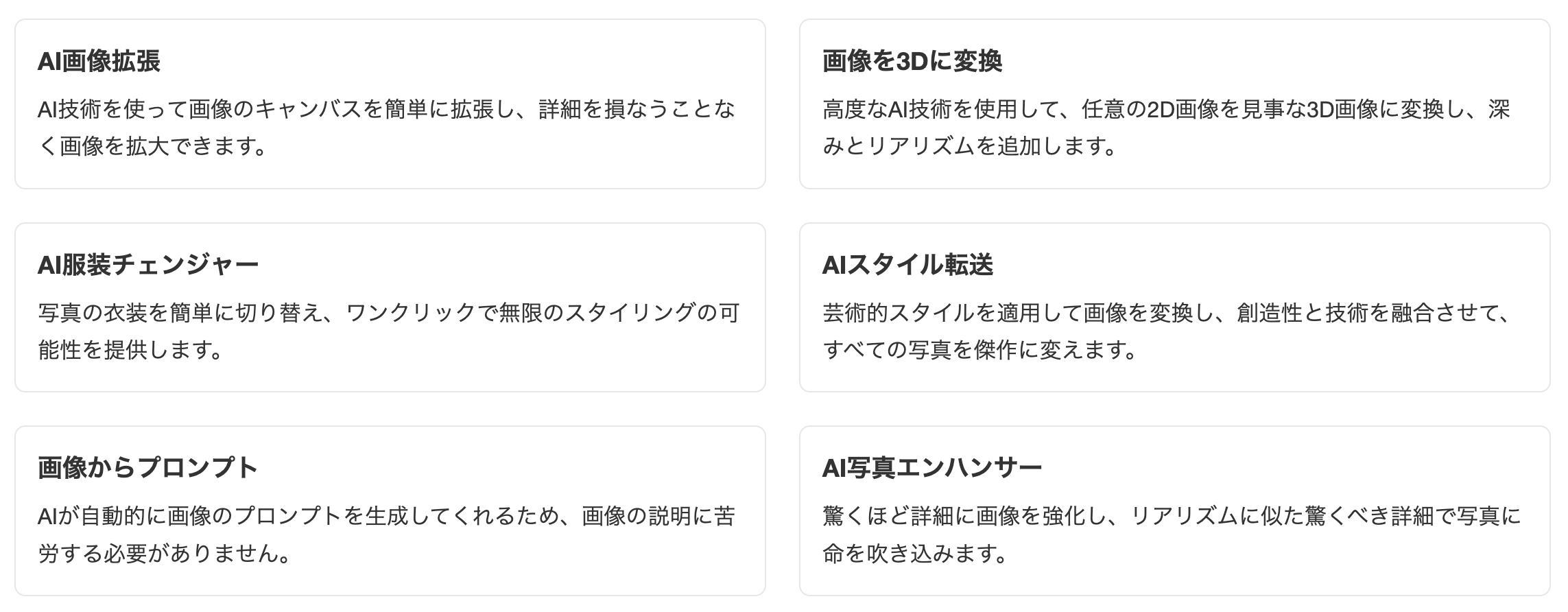Click the 画像からプロンプト title

click(148, 468)
